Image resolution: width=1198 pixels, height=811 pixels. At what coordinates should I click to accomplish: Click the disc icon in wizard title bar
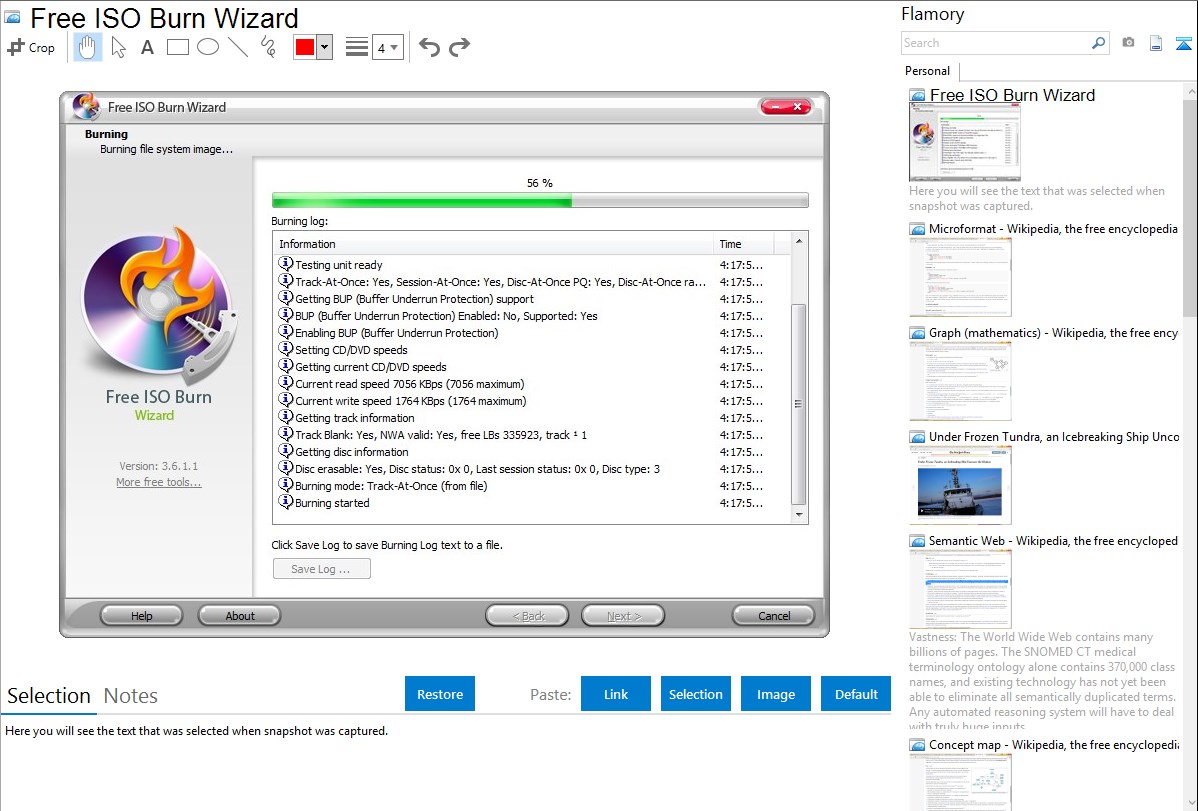point(86,107)
